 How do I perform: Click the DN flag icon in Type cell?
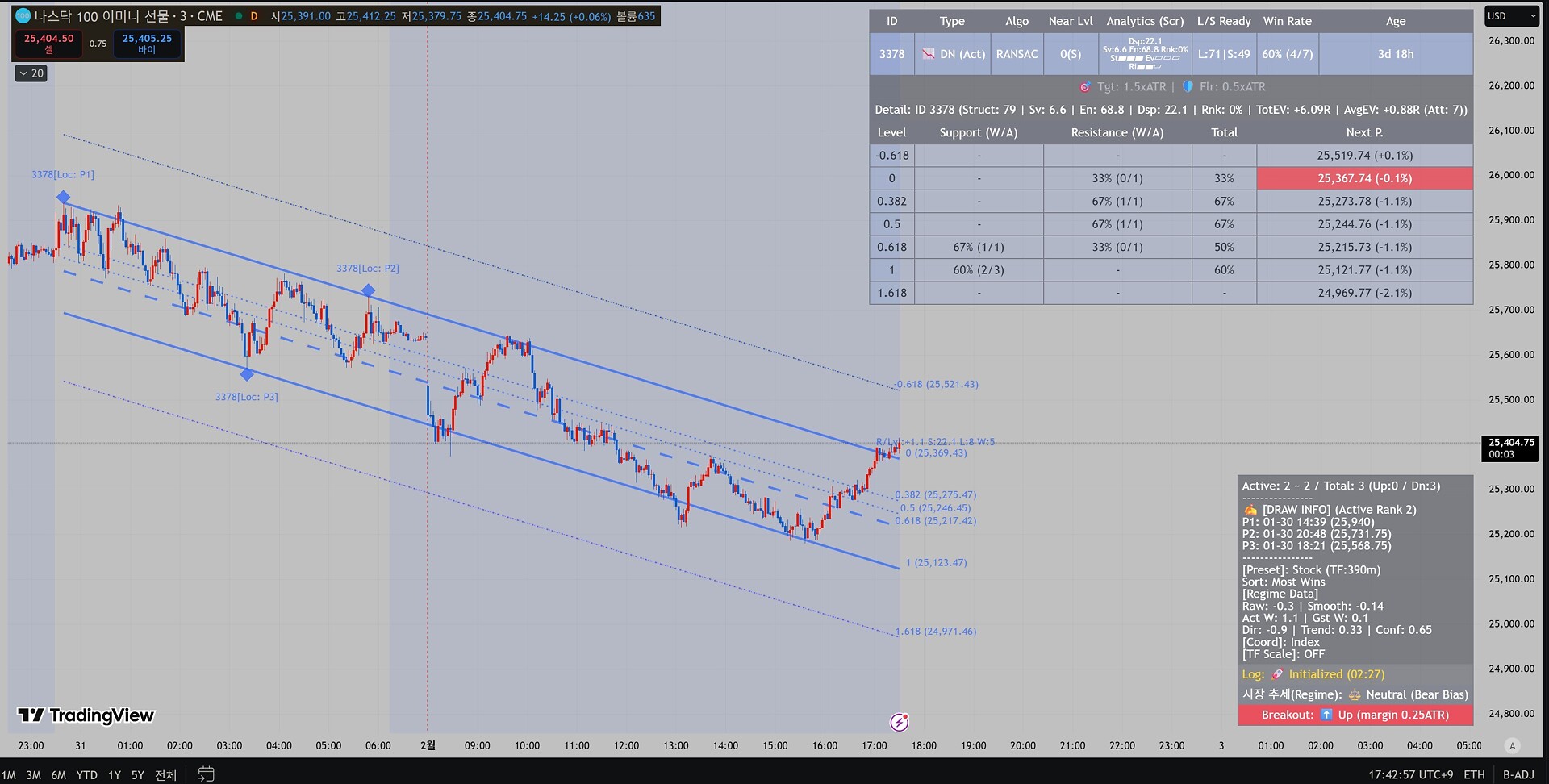[929, 54]
